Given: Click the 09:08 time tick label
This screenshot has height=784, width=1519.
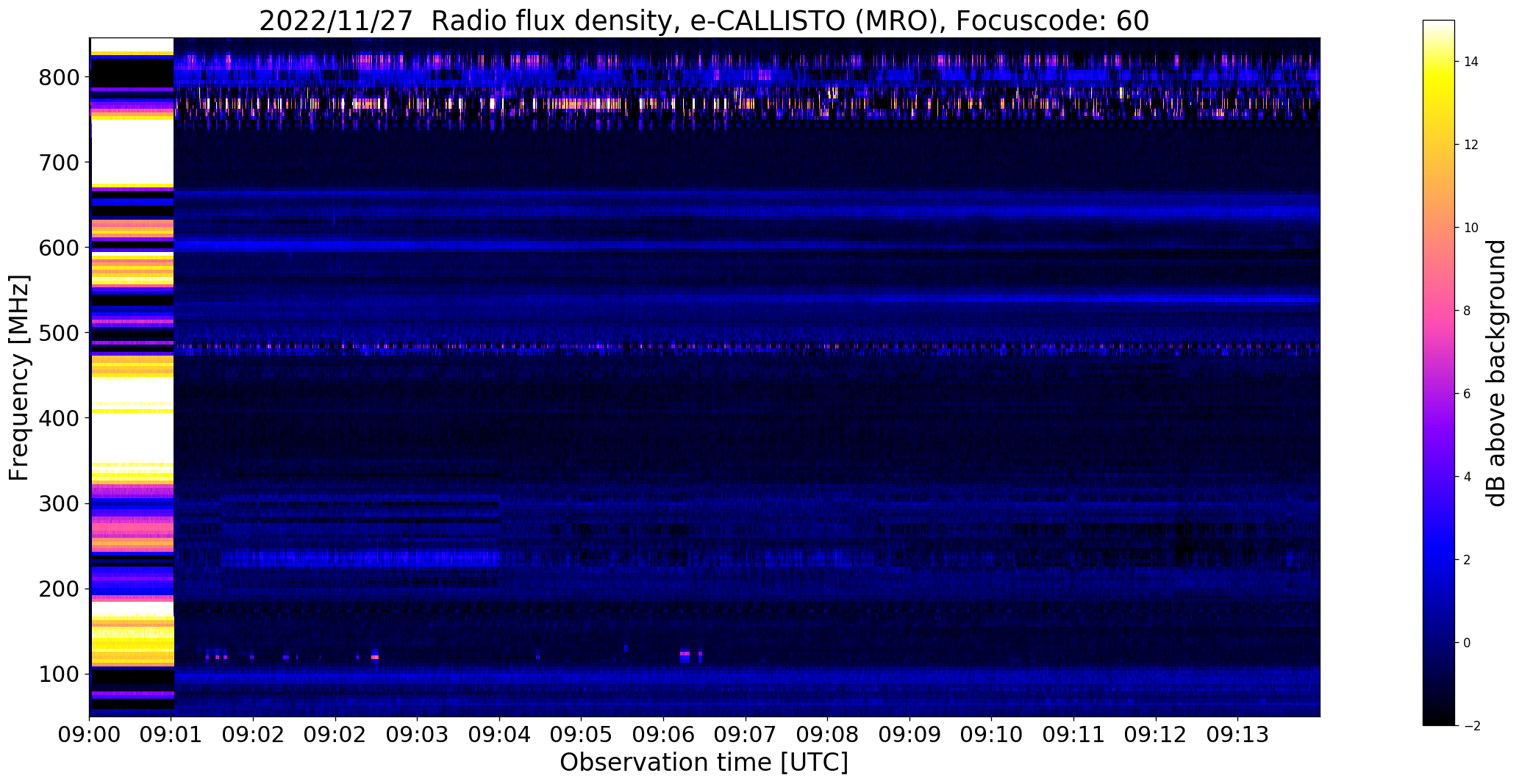Looking at the screenshot, I should click(x=828, y=735).
